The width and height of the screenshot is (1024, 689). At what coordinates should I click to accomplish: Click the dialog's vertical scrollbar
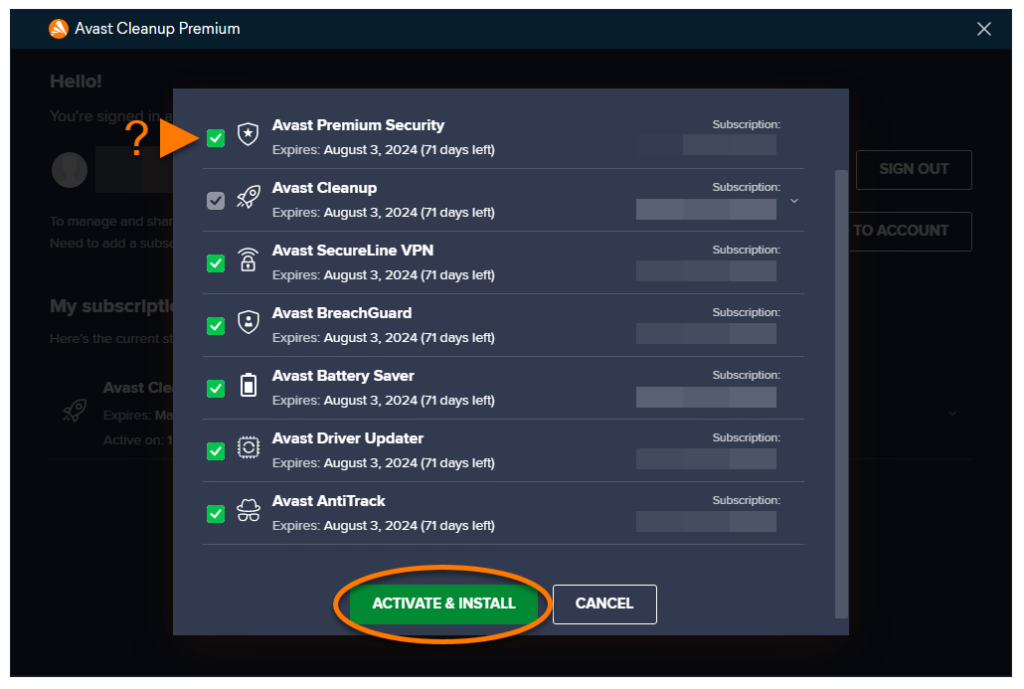coord(841,394)
